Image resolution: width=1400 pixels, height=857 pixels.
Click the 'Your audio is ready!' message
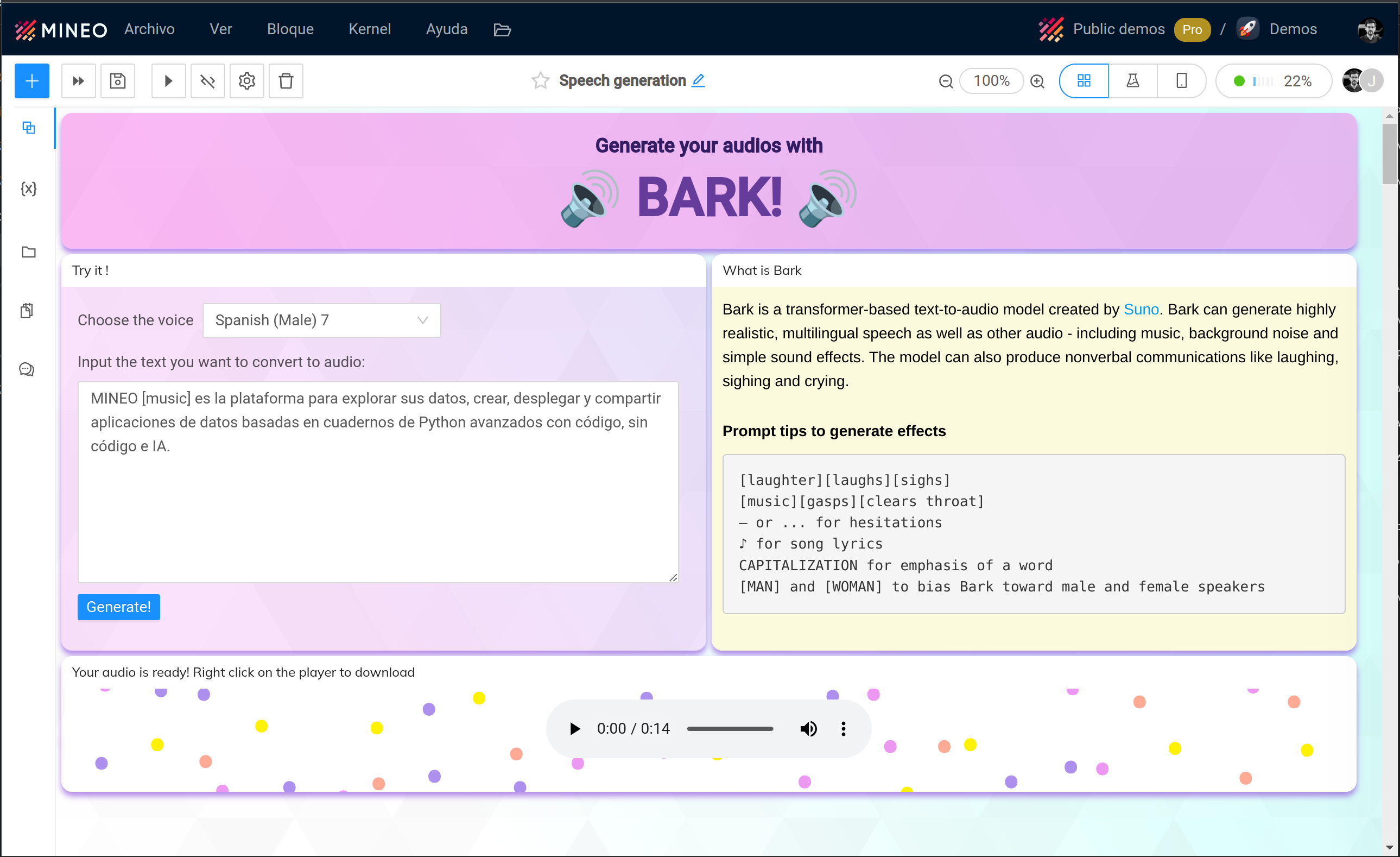[x=243, y=672]
